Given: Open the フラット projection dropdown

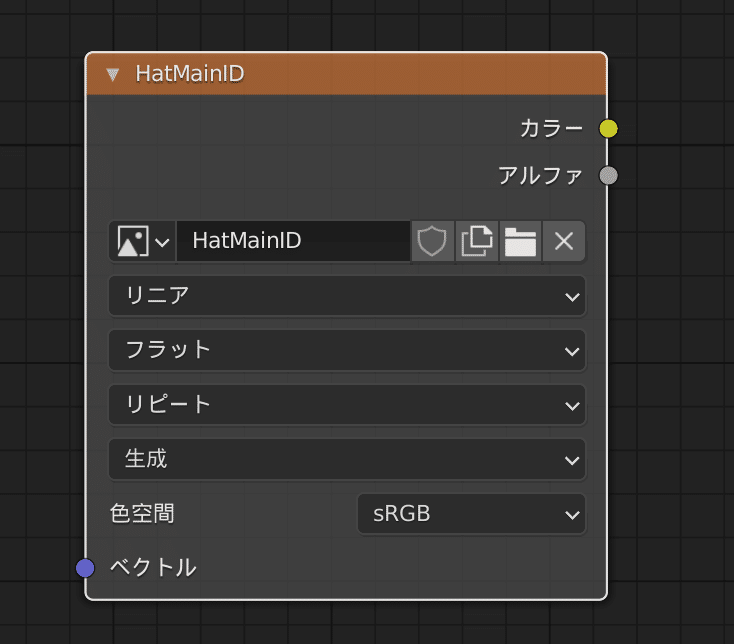Looking at the screenshot, I should pyautogui.click(x=346, y=350).
